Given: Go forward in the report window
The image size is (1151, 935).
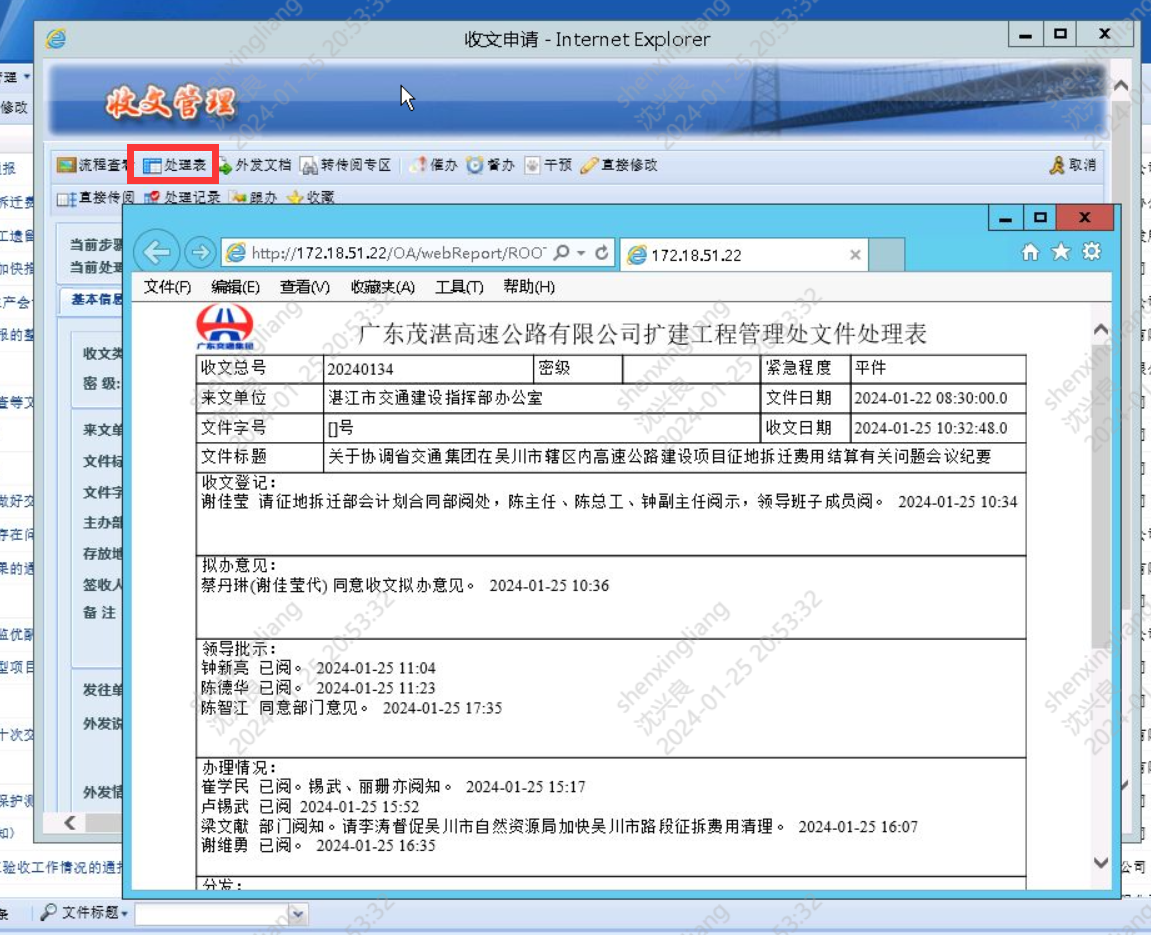Looking at the screenshot, I should [199, 252].
